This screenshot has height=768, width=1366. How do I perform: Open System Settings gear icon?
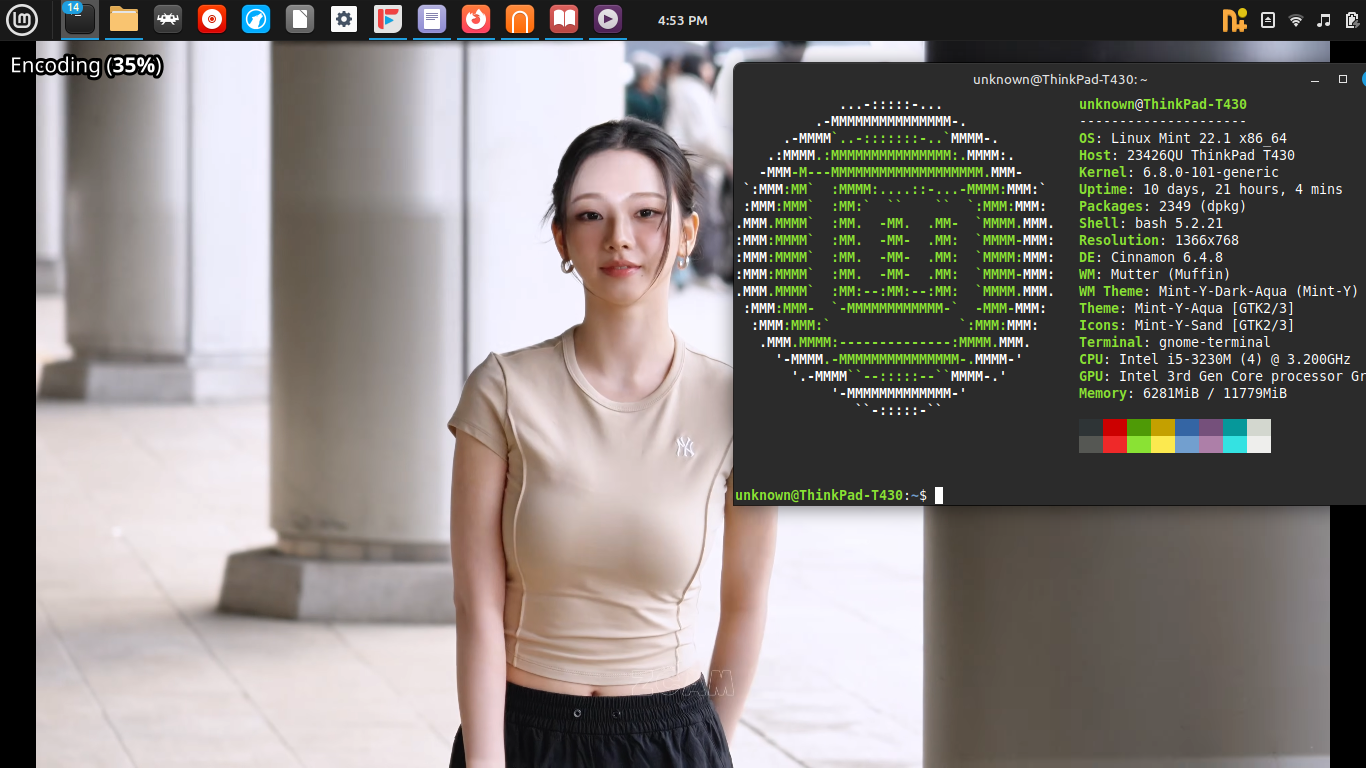[344, 19]
